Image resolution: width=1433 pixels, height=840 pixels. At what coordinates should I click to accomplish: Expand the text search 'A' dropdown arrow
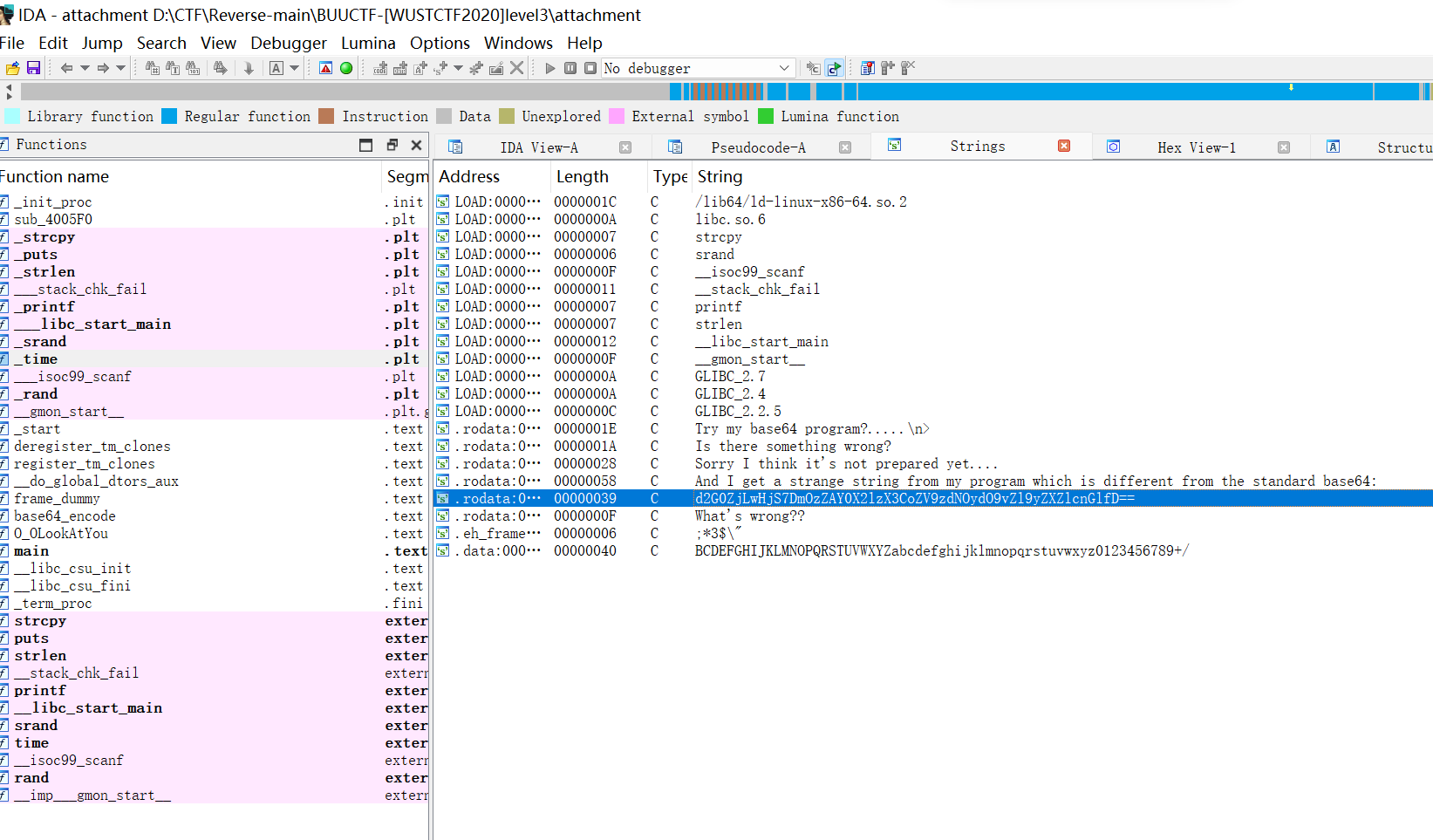[295, 68]
